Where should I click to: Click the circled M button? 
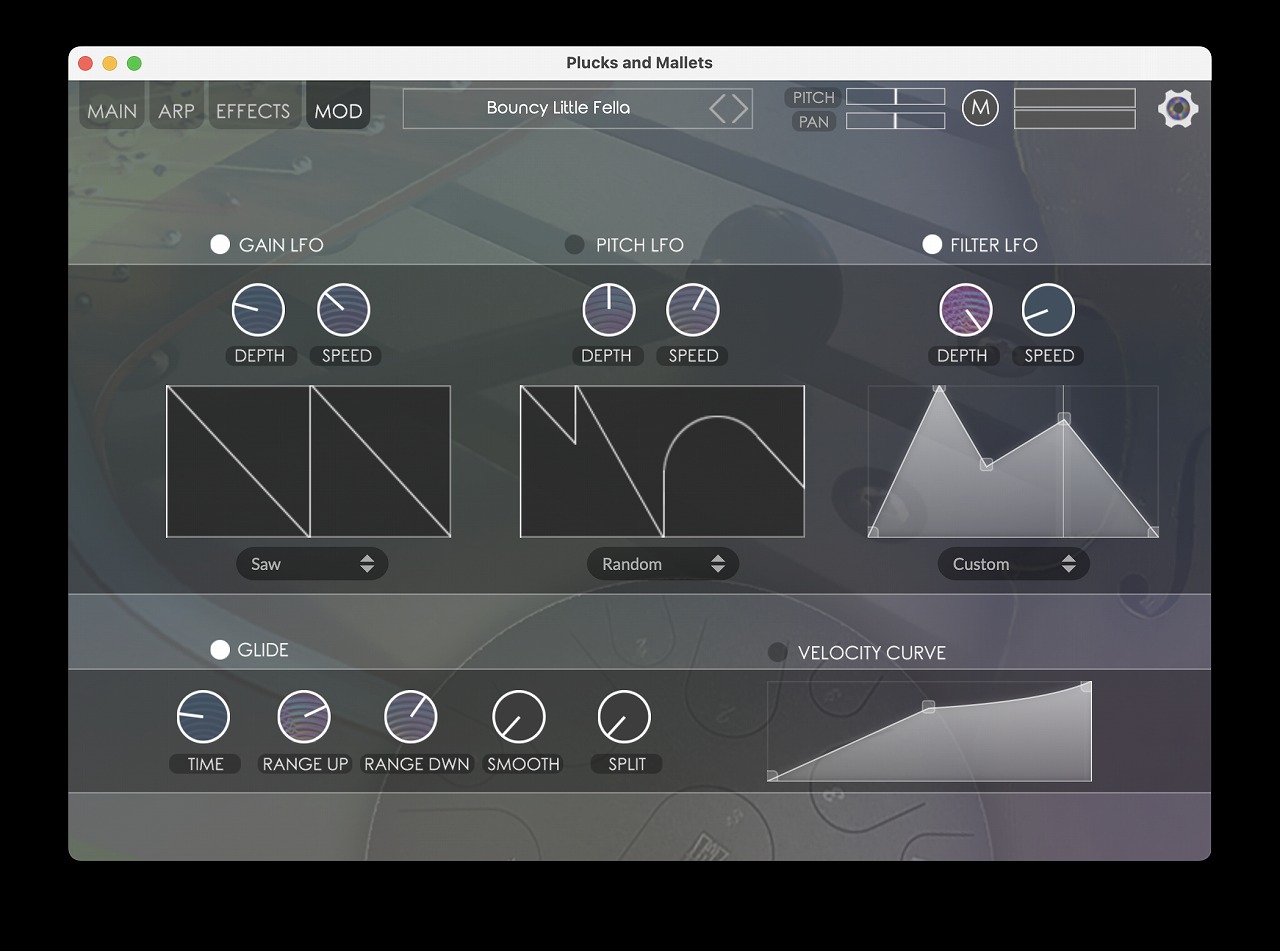click(x=980, y=108)
